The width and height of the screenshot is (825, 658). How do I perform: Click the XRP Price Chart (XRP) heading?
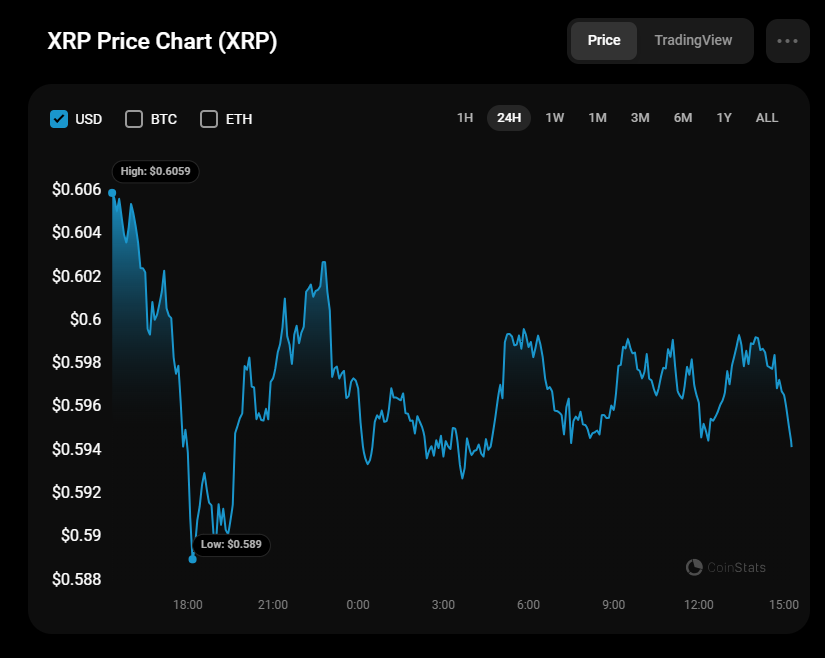163,42
